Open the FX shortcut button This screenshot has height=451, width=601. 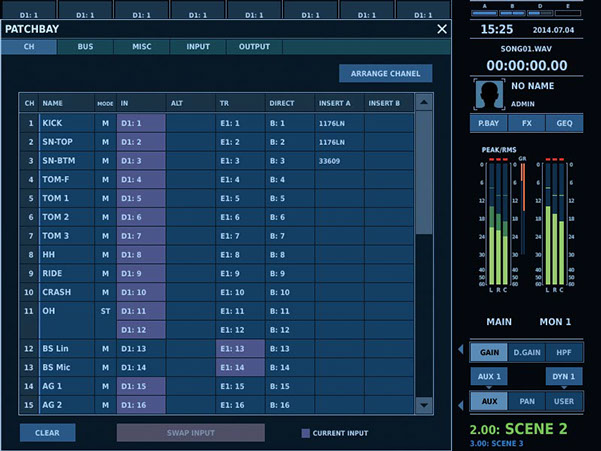pos(526,124)
